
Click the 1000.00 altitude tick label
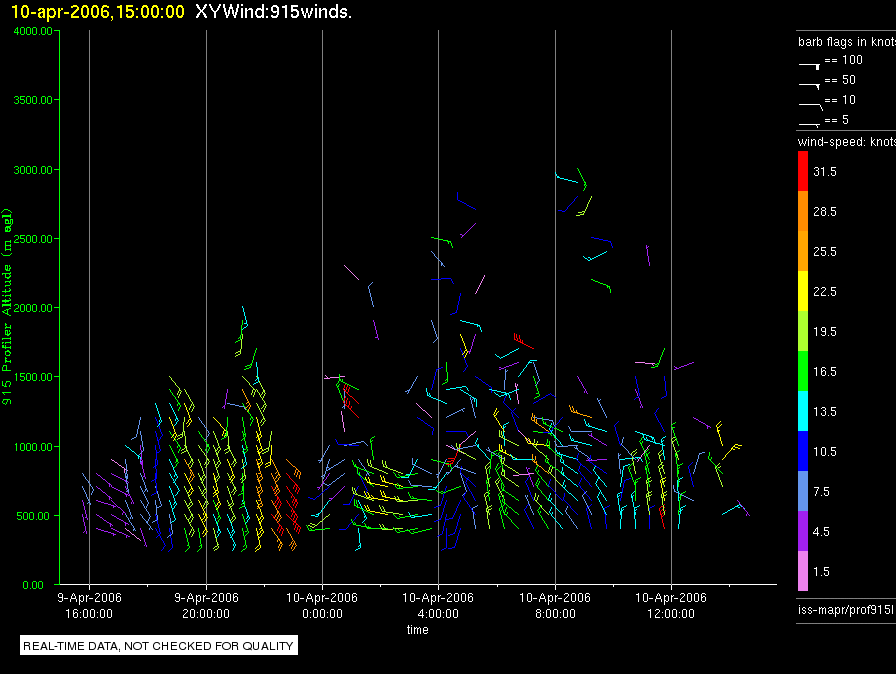click(33, 447)
